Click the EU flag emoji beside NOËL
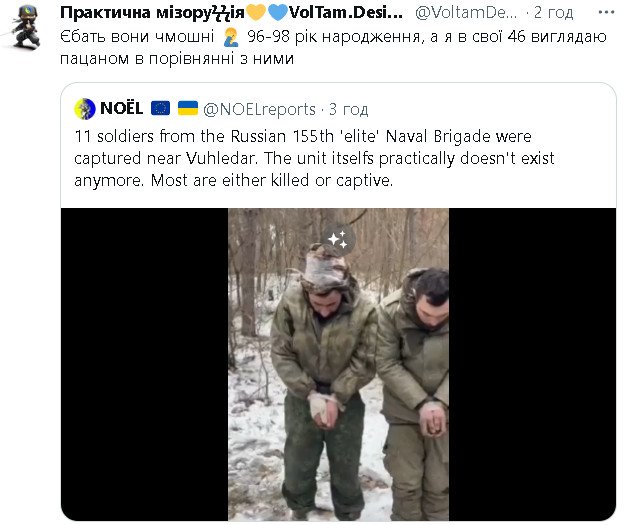Viewport: 627px width, 525px height. click(160, 108)
